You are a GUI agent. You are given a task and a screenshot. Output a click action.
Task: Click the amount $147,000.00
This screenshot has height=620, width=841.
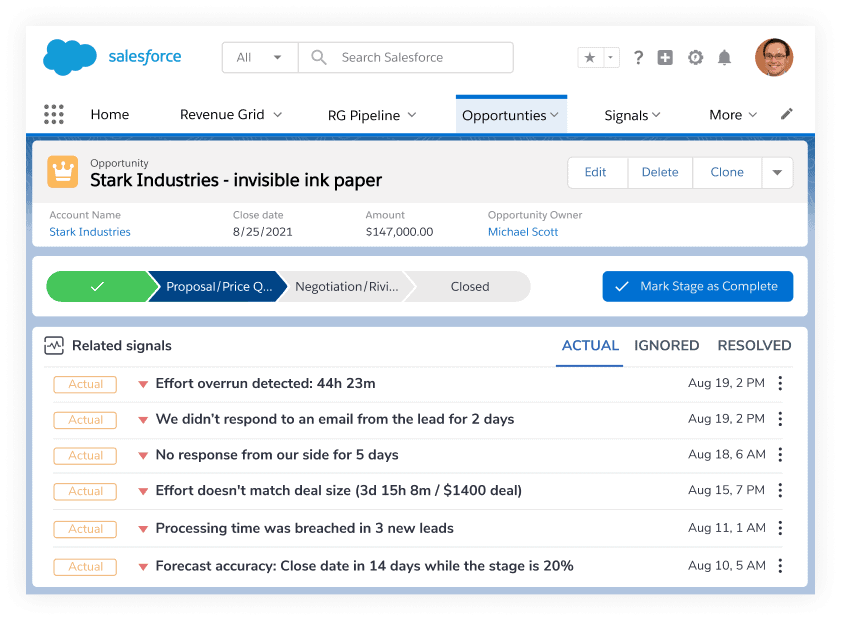pyautogui.click(x=400, y=232)
